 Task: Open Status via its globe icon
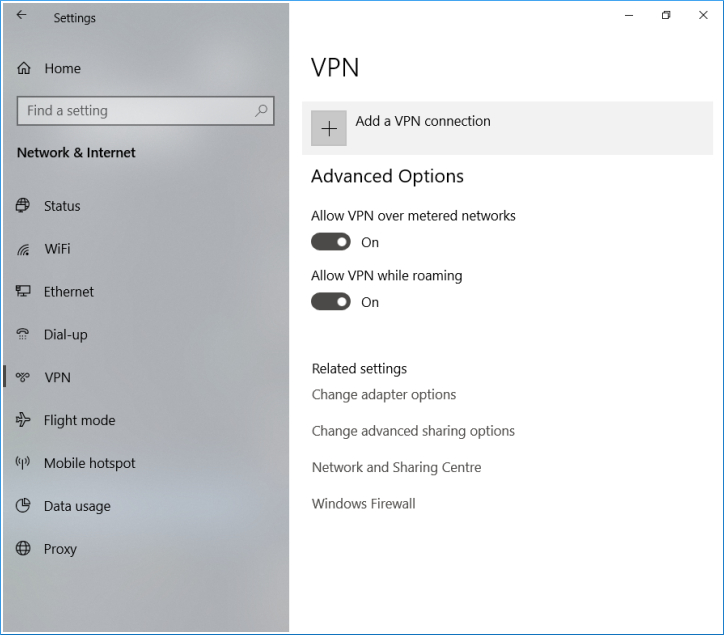23,206
